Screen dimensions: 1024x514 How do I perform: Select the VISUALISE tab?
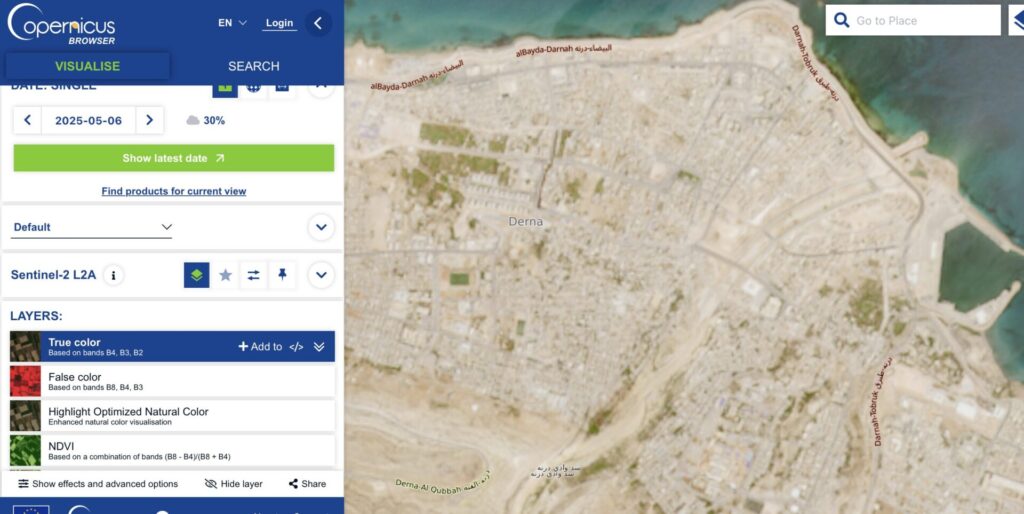(87, 66)
